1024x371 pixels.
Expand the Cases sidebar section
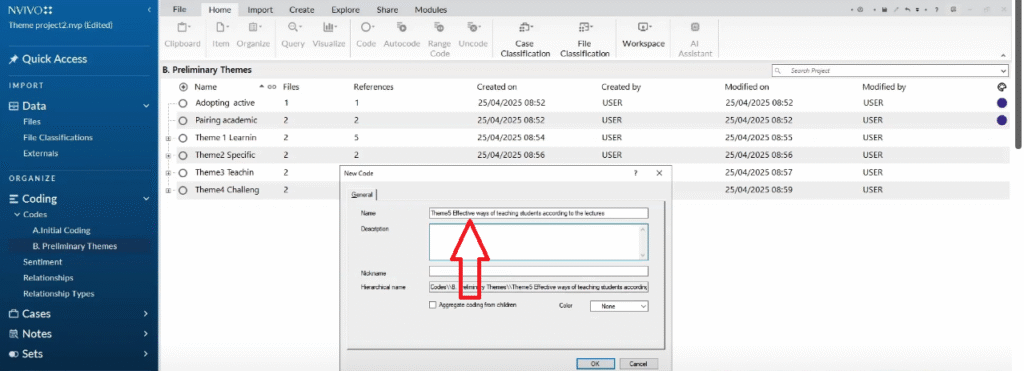pos(146,314)
